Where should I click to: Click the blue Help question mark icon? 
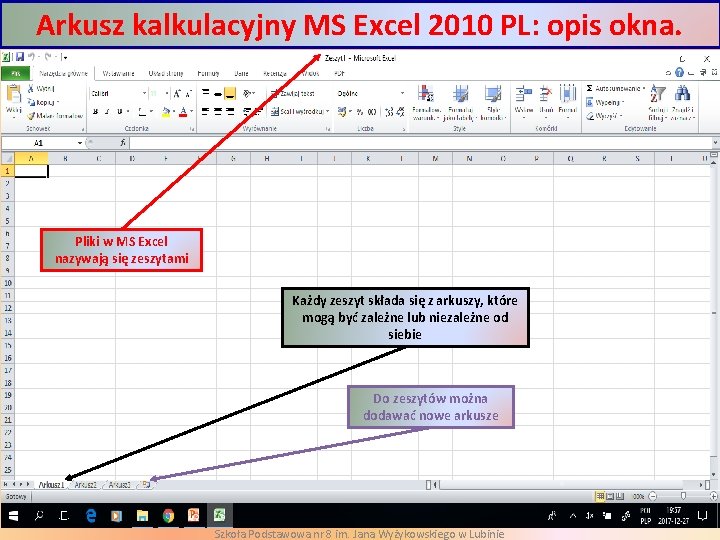click(x=680, y=72)
